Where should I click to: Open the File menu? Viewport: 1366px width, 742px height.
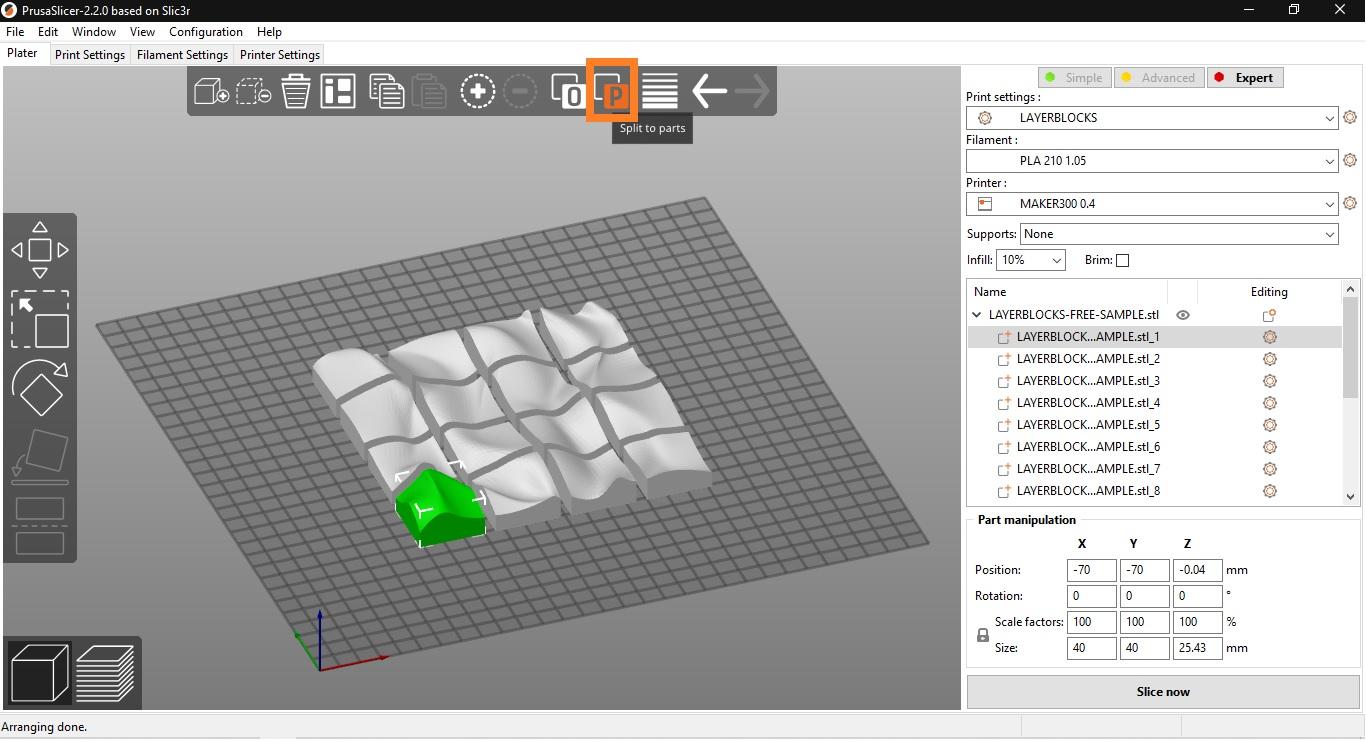pos(15,32)
